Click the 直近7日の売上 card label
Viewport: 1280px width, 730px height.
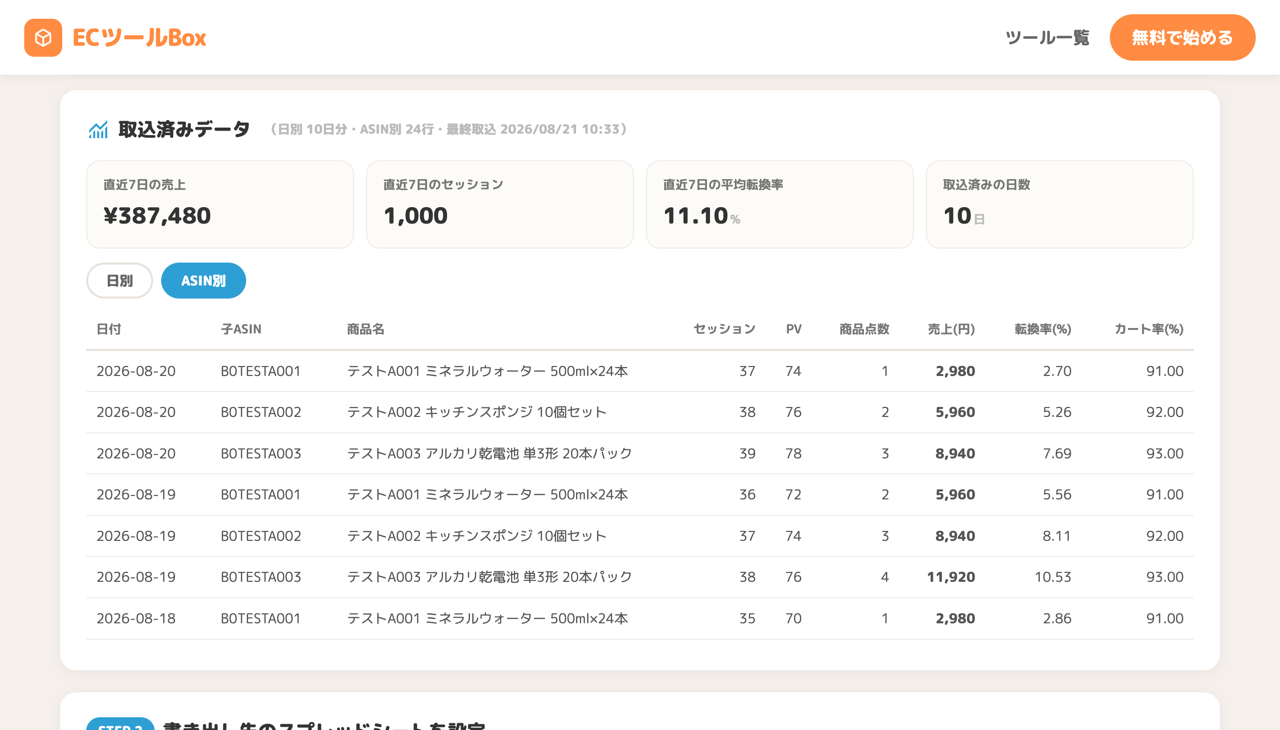[x=144, y=185]
